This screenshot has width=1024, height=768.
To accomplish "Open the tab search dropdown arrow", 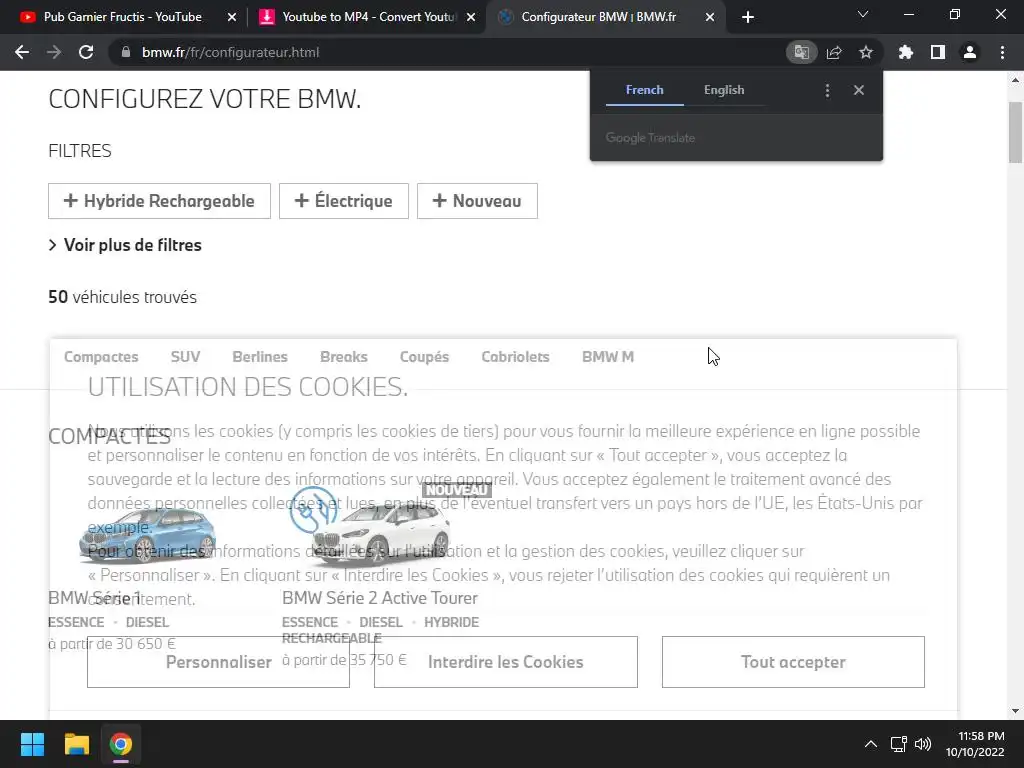I will point(863,14).
